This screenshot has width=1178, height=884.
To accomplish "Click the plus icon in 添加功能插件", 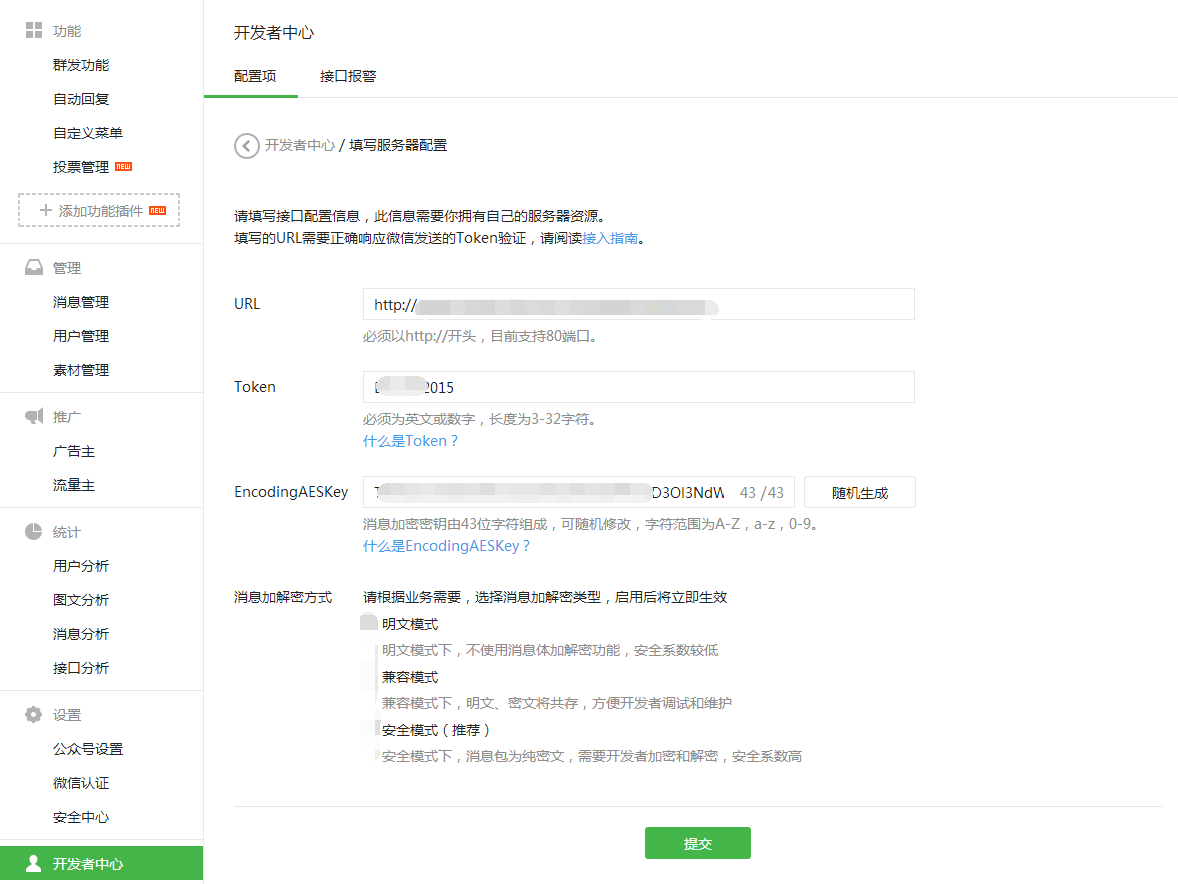I will click(x=46, y=210).
